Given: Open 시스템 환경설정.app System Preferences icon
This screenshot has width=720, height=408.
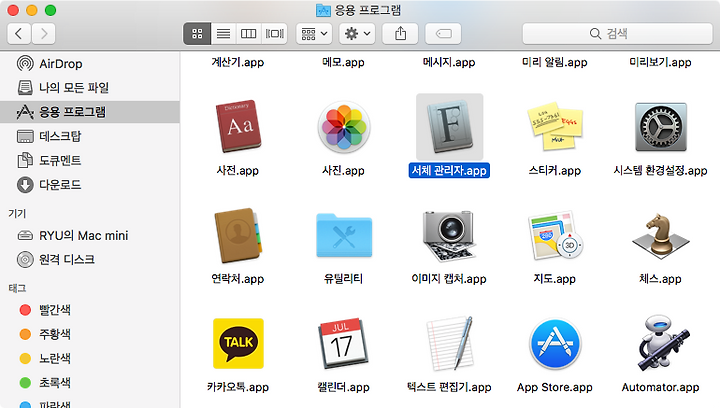Looking at the screenshot, I should [x=661, y=127].
